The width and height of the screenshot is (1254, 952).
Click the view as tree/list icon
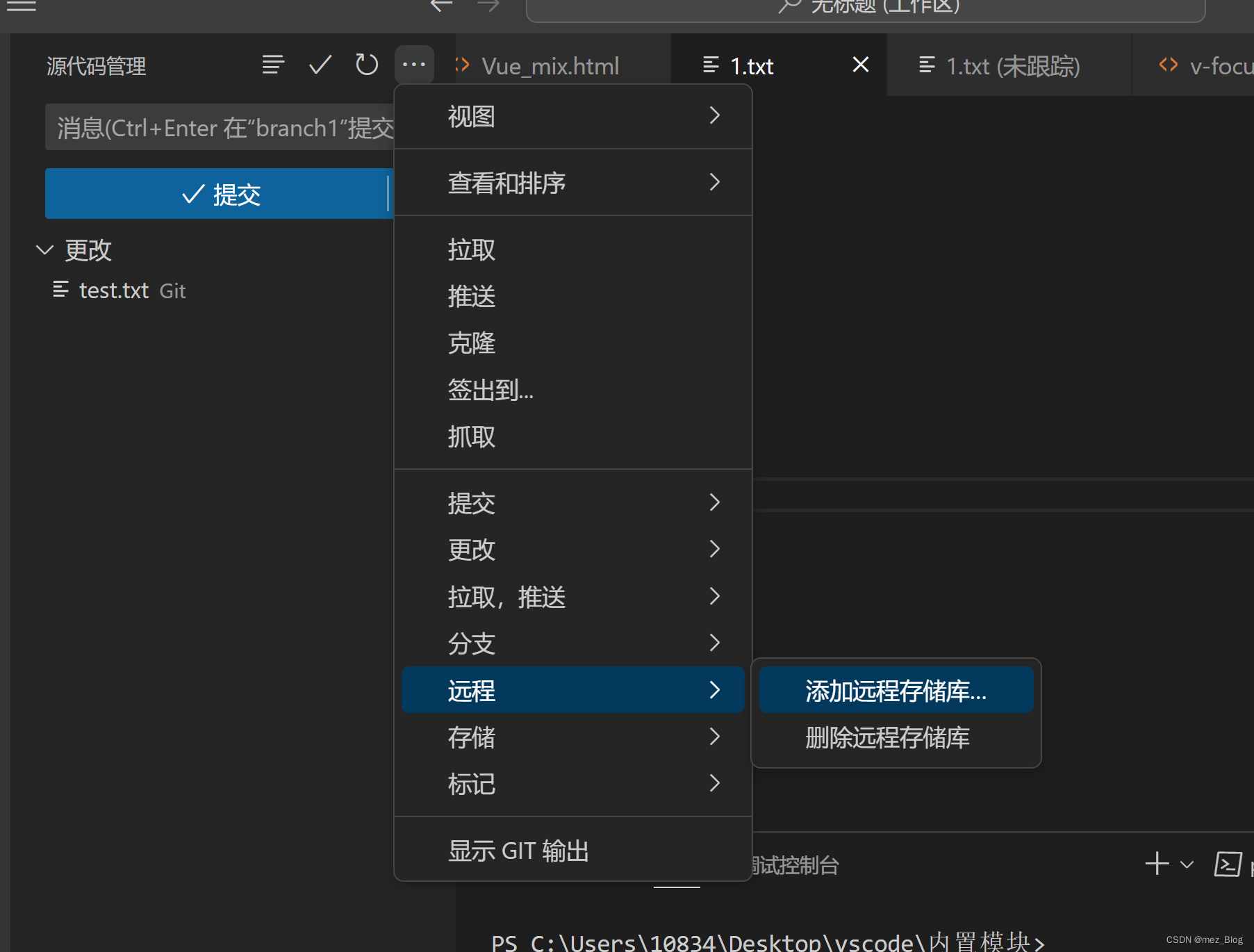[x=273, y=65]
